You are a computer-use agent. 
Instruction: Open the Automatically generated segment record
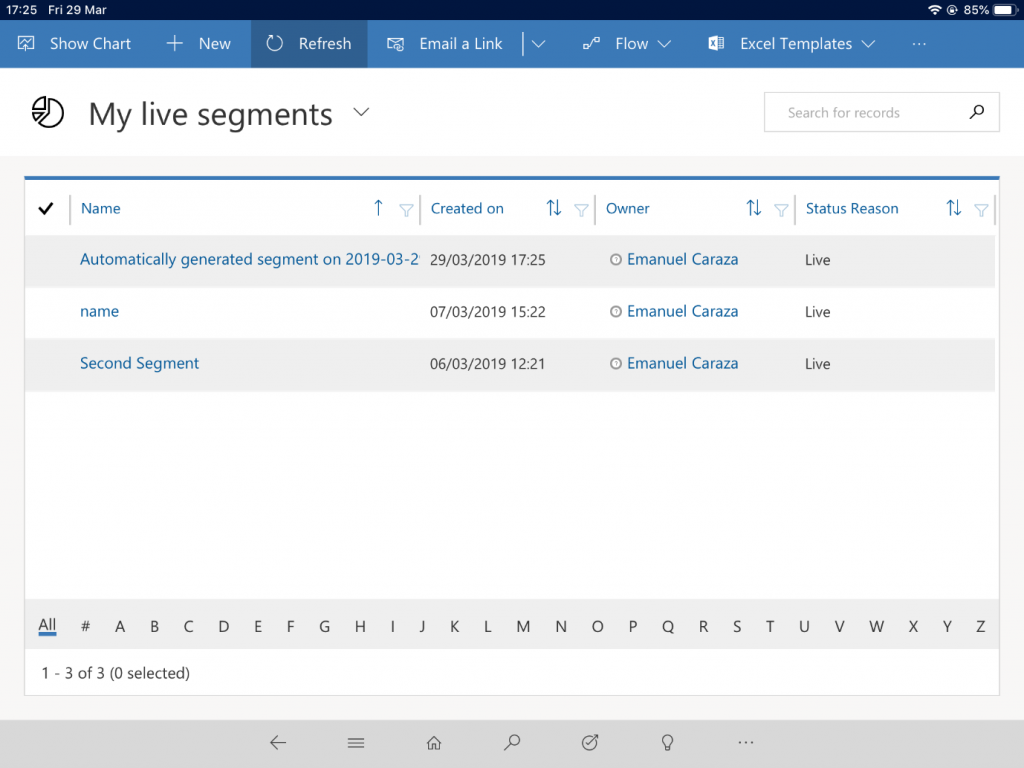coord(249,260)
